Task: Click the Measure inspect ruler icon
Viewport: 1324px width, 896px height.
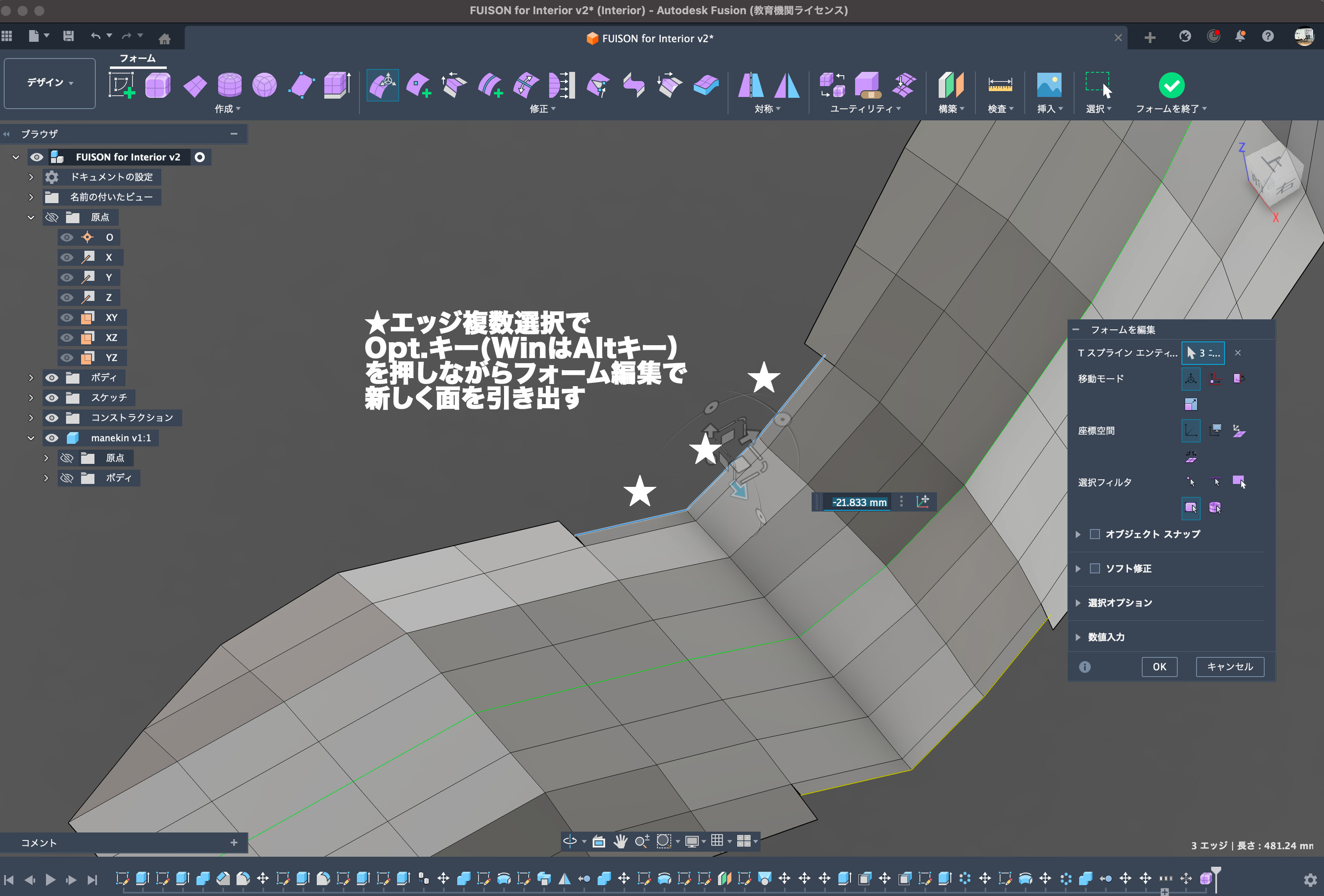Action: pos(1000,85)
